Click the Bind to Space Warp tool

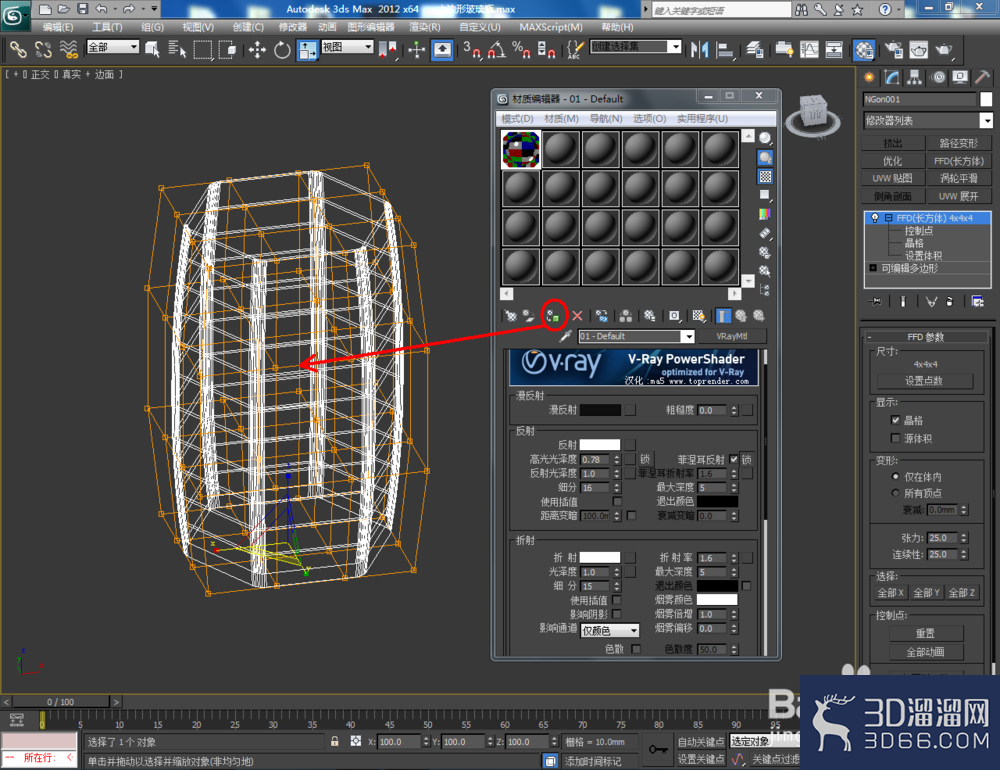68,49
